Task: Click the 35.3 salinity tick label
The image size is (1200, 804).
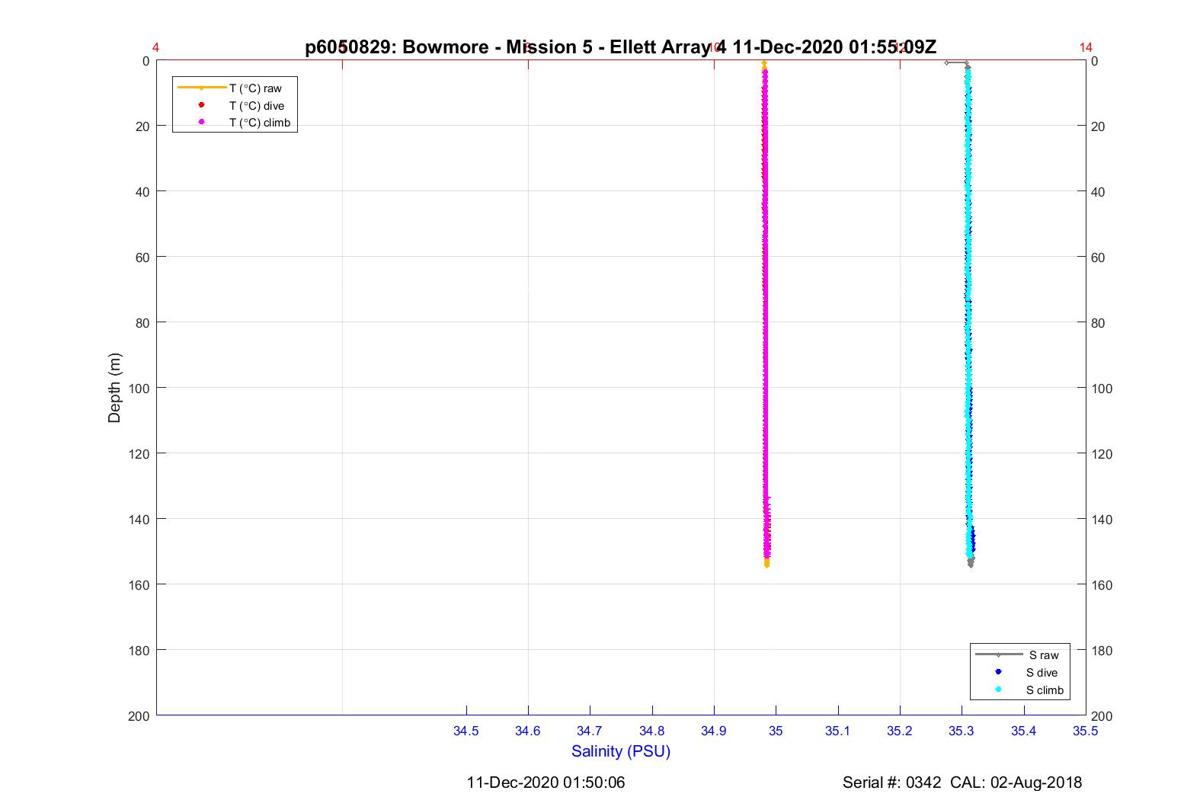Action: (x=962, y=731)
